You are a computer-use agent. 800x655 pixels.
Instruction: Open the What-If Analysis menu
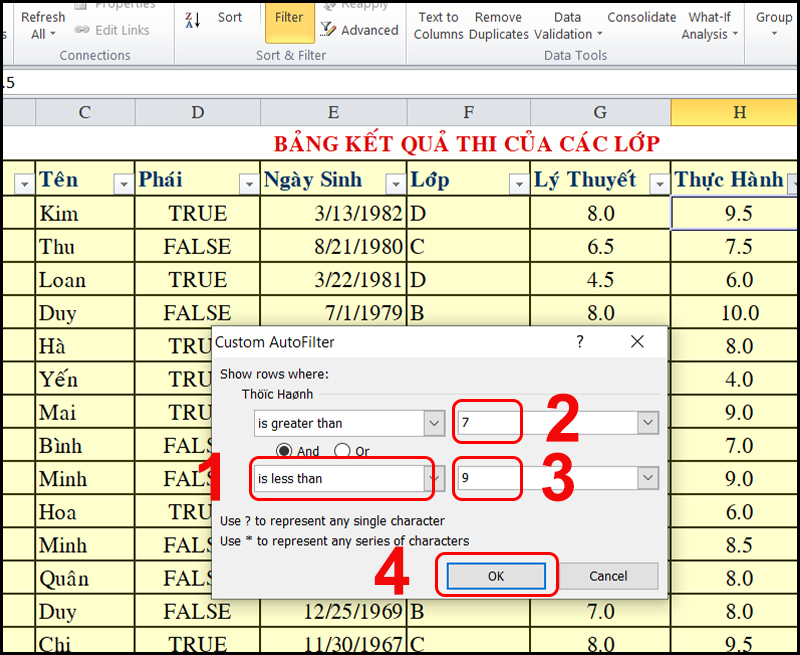pyautogui.click(x=710, y=25)
